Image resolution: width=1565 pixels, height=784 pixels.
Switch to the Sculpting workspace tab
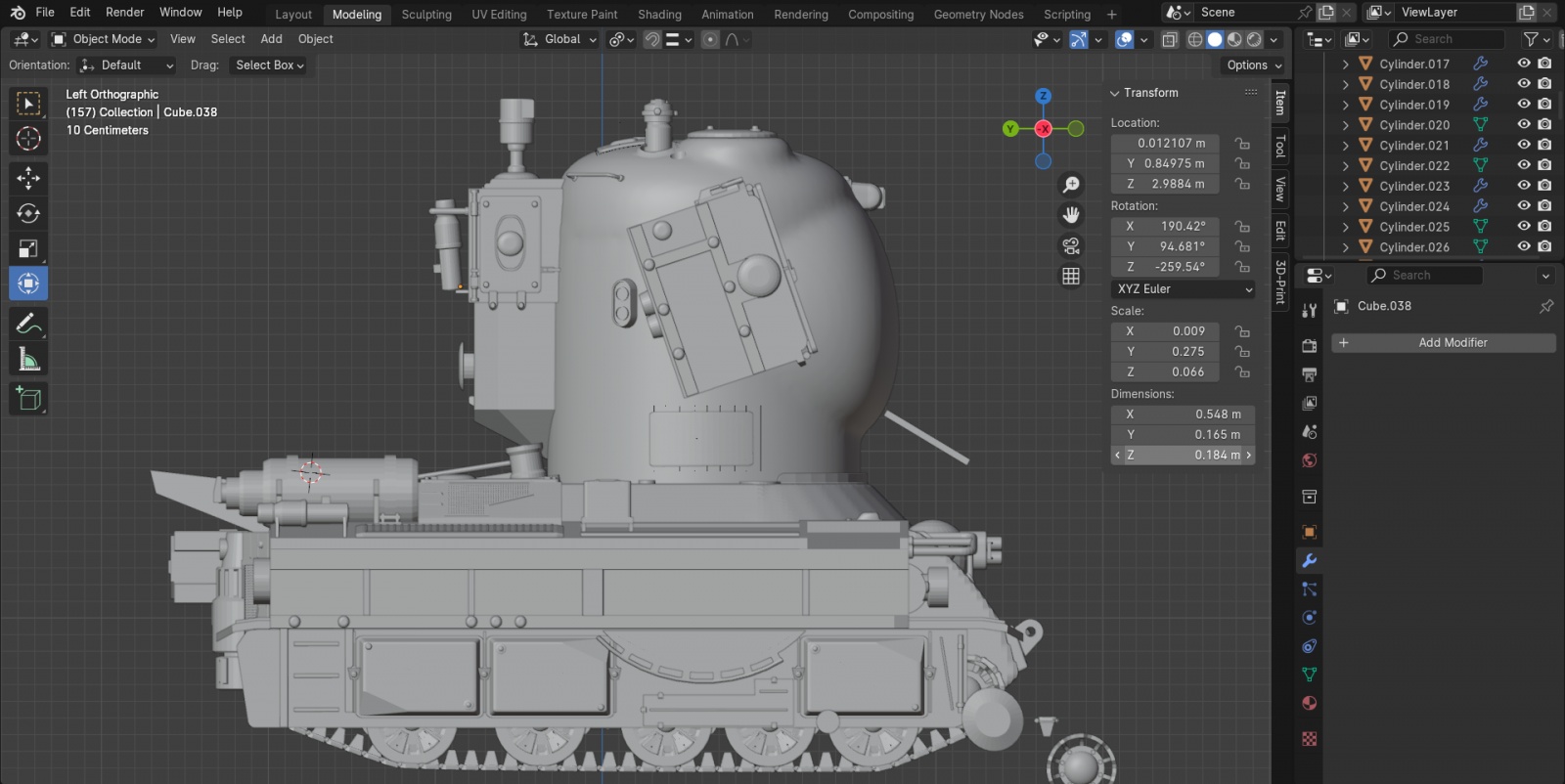pyautogui.click(x=426, y=15)
